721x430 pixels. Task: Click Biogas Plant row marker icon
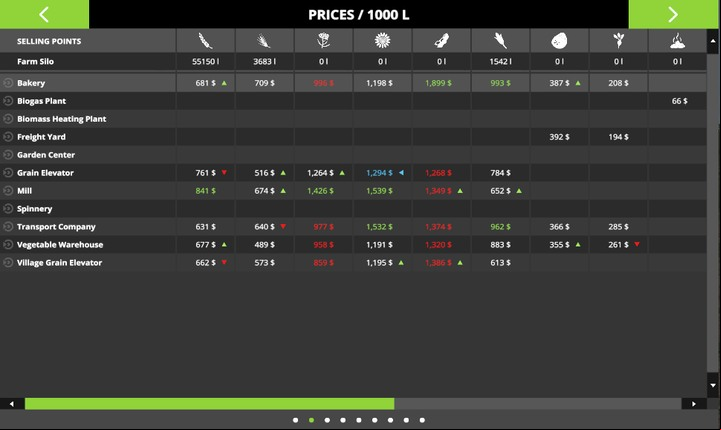[8, 101]
